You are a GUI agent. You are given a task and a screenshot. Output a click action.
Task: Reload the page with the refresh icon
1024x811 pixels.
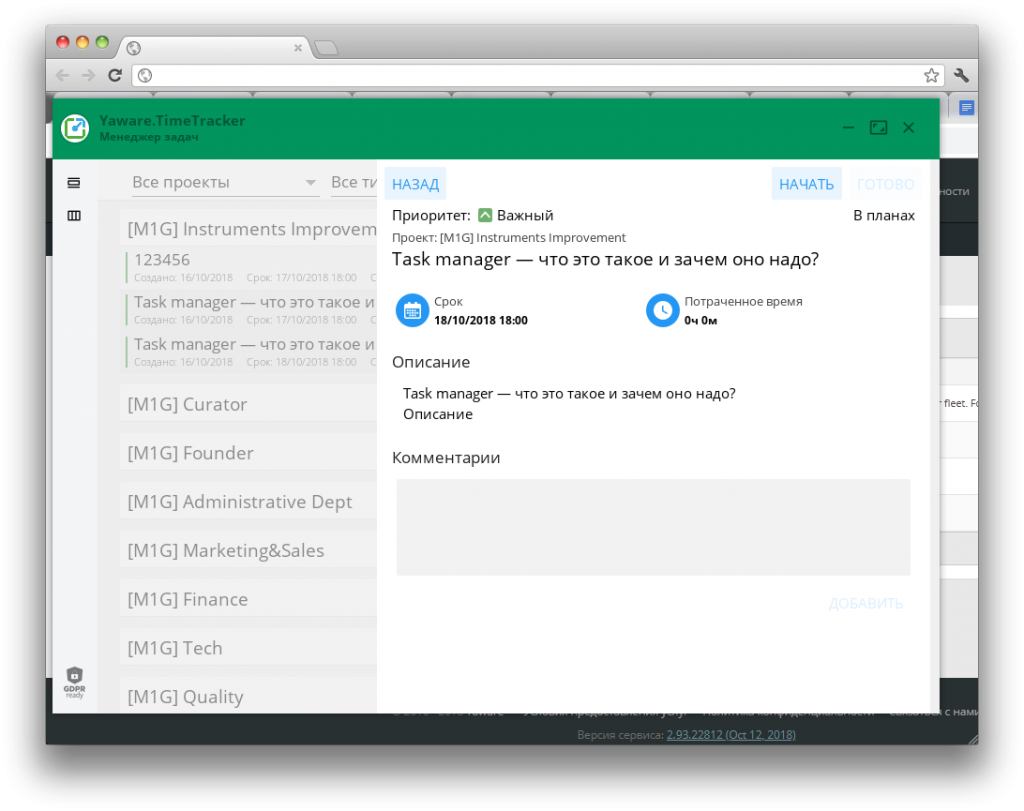tap(115, 74)
